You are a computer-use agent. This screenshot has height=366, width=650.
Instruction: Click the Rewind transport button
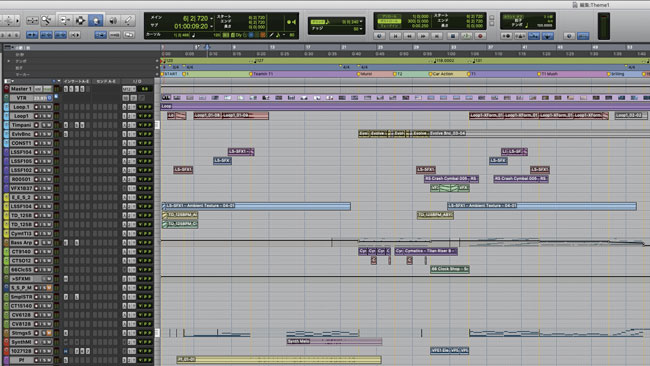(x=409, y=36)
